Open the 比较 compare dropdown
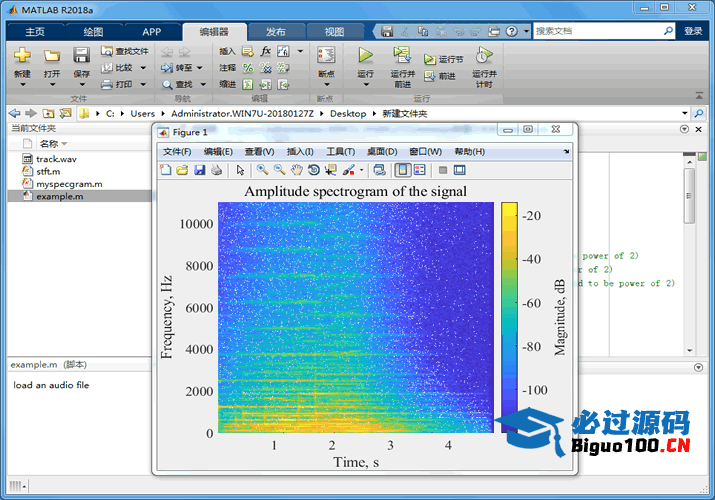715x500 pixels. 143,68
